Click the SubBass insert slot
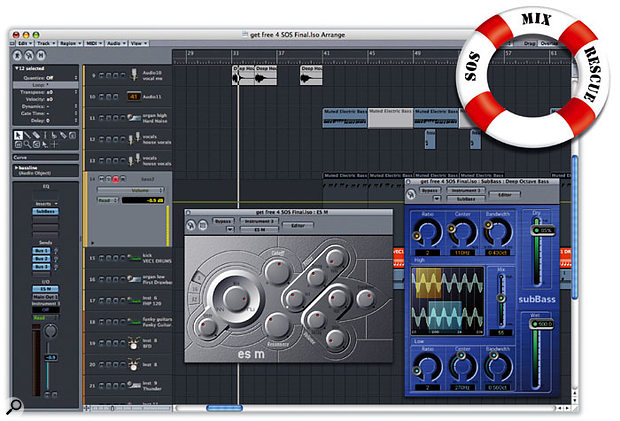 click(x=45, y=211)
